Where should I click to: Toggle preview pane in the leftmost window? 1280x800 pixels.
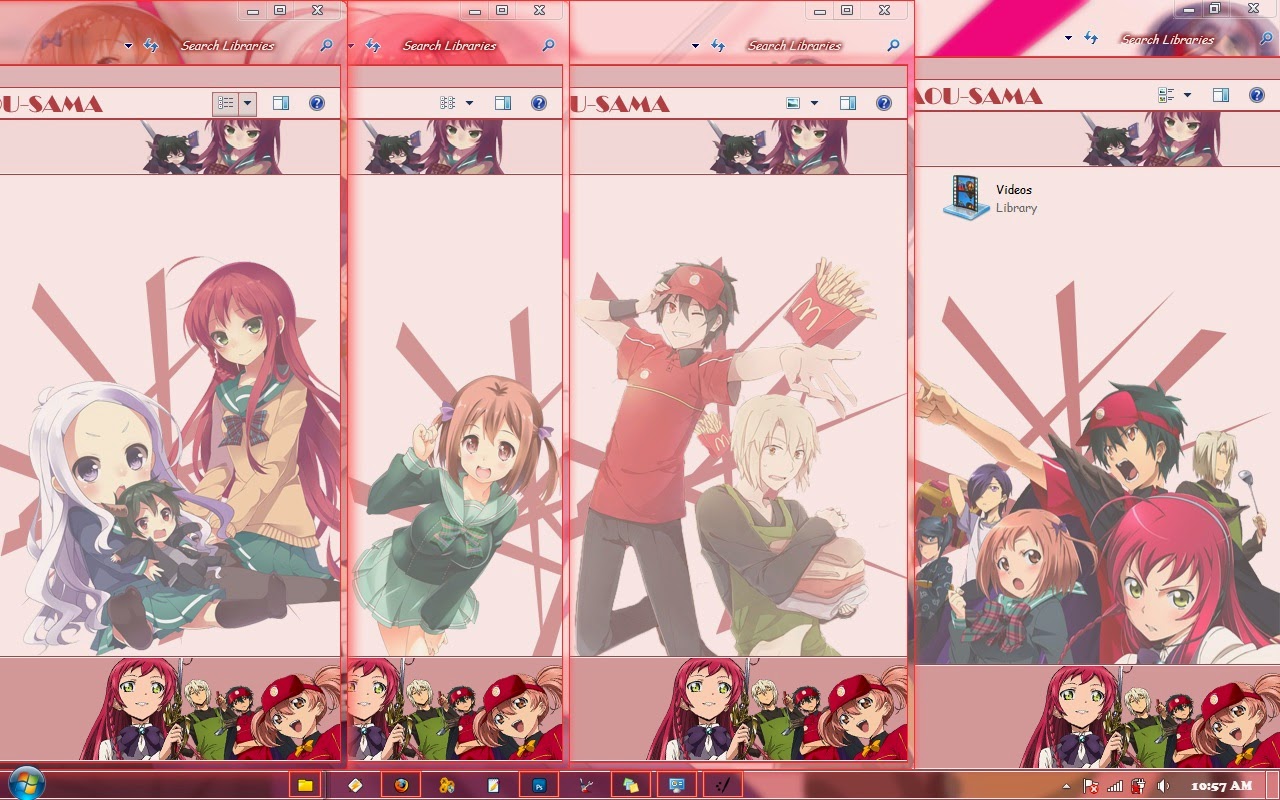coord(281,103)
